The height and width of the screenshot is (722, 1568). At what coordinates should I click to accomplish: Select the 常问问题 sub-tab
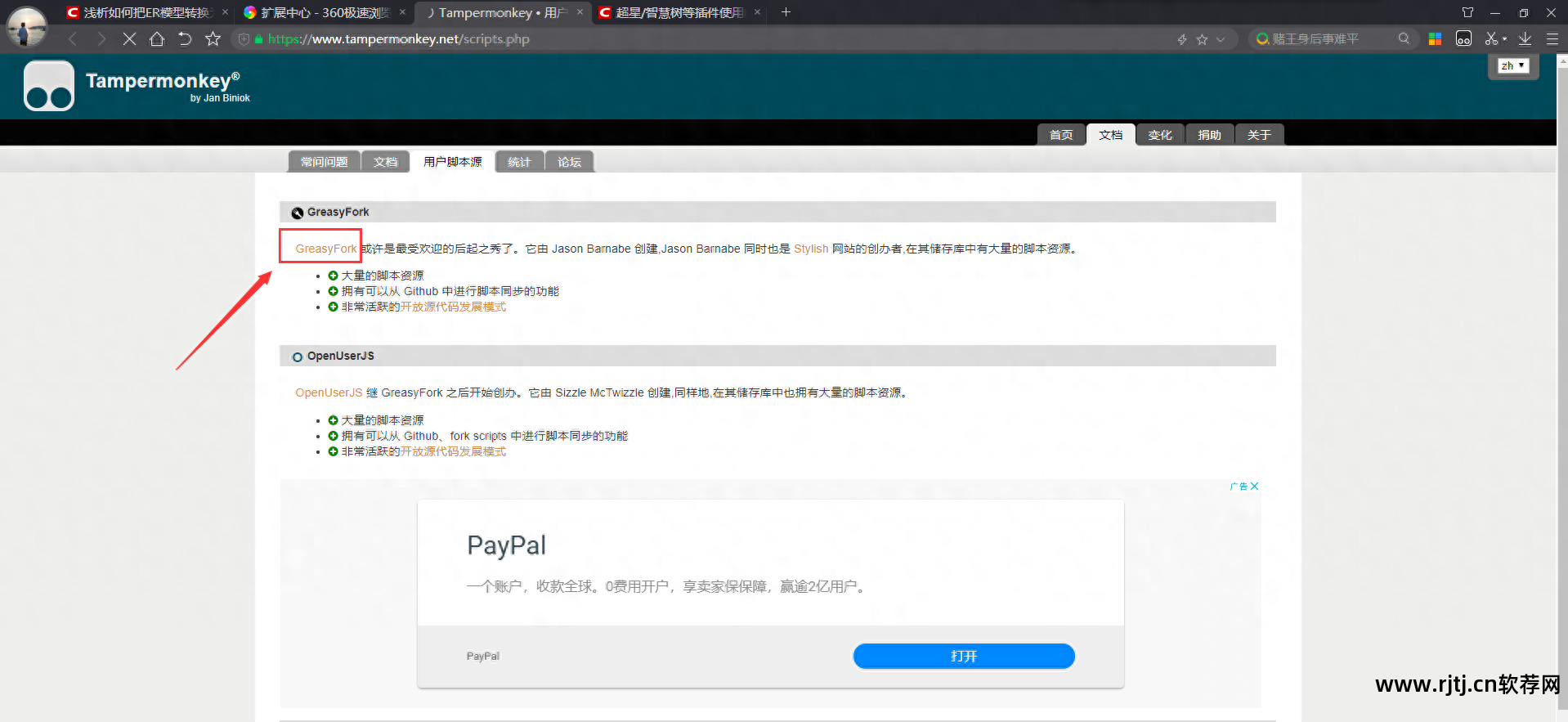(325, 162)
